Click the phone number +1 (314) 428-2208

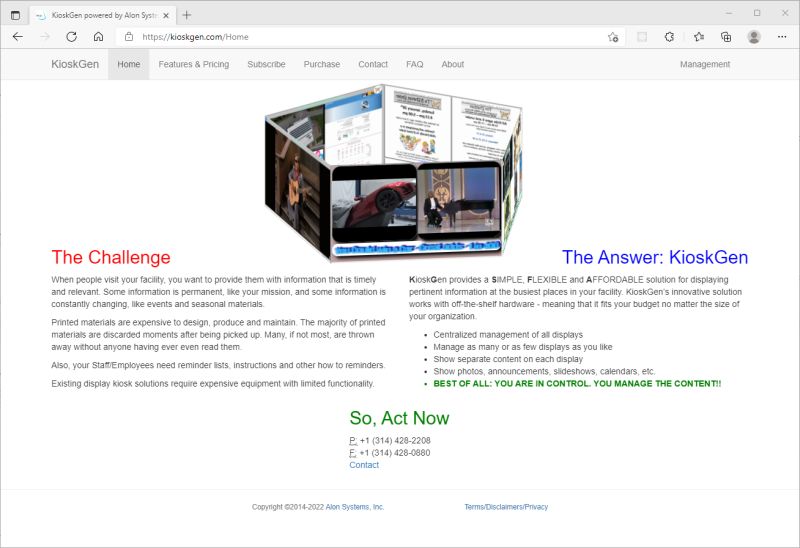(395, 440)
